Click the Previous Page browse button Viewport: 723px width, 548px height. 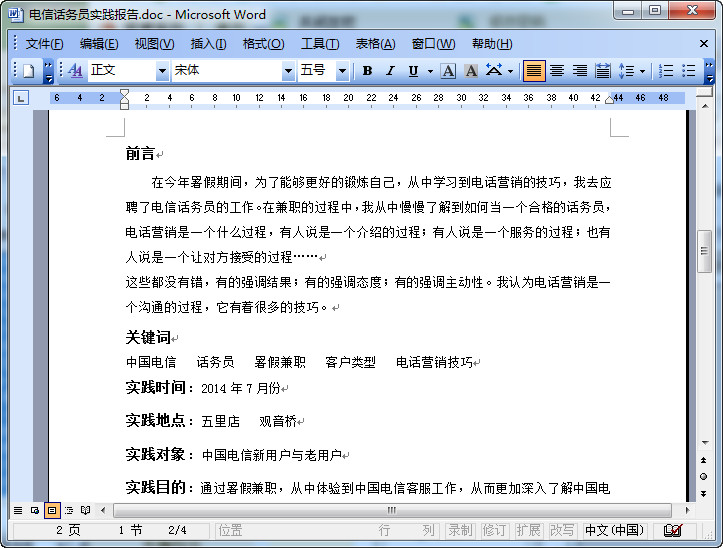(x=704, y=460)
